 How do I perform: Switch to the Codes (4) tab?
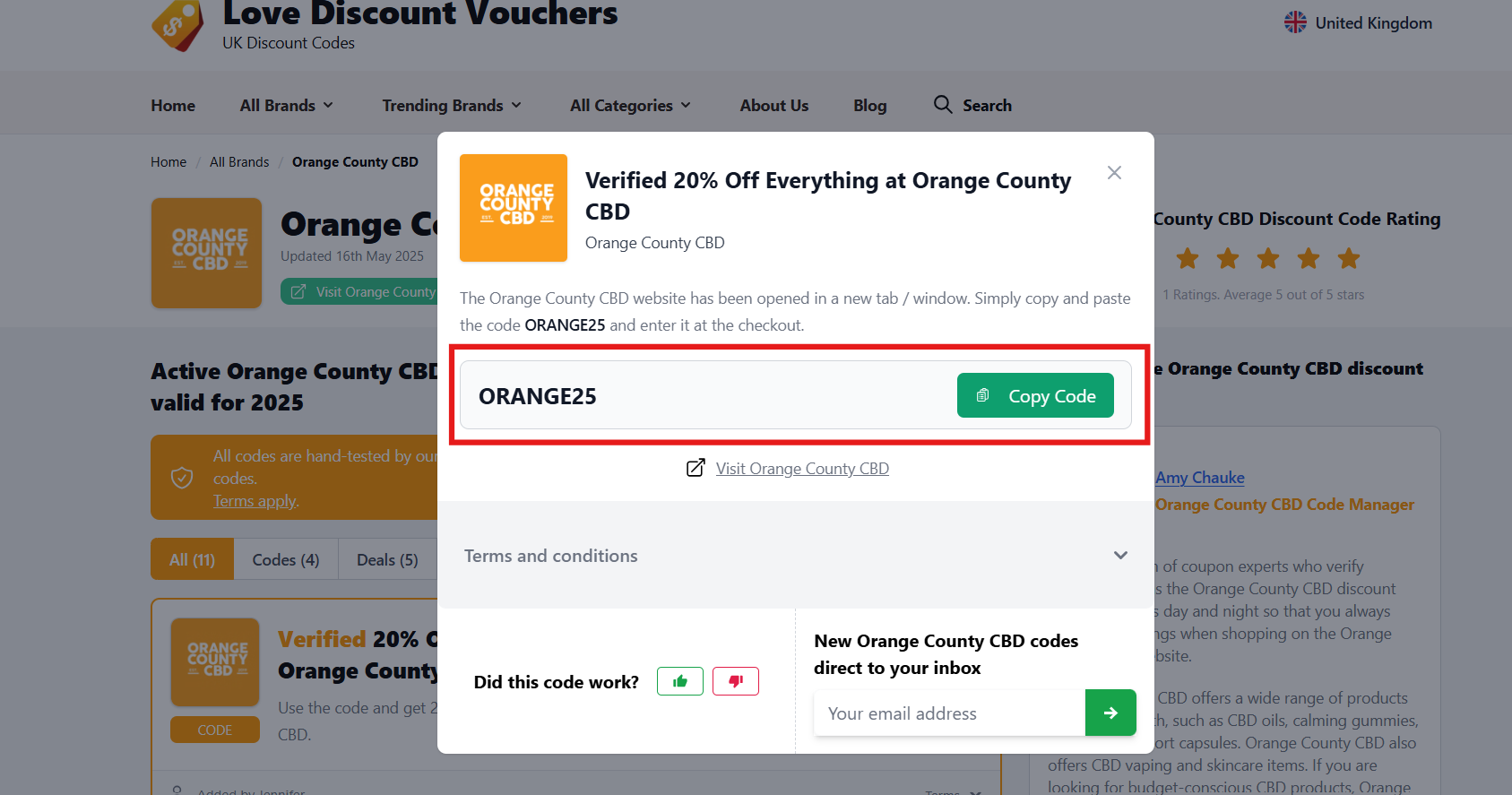tap(286, 560)
